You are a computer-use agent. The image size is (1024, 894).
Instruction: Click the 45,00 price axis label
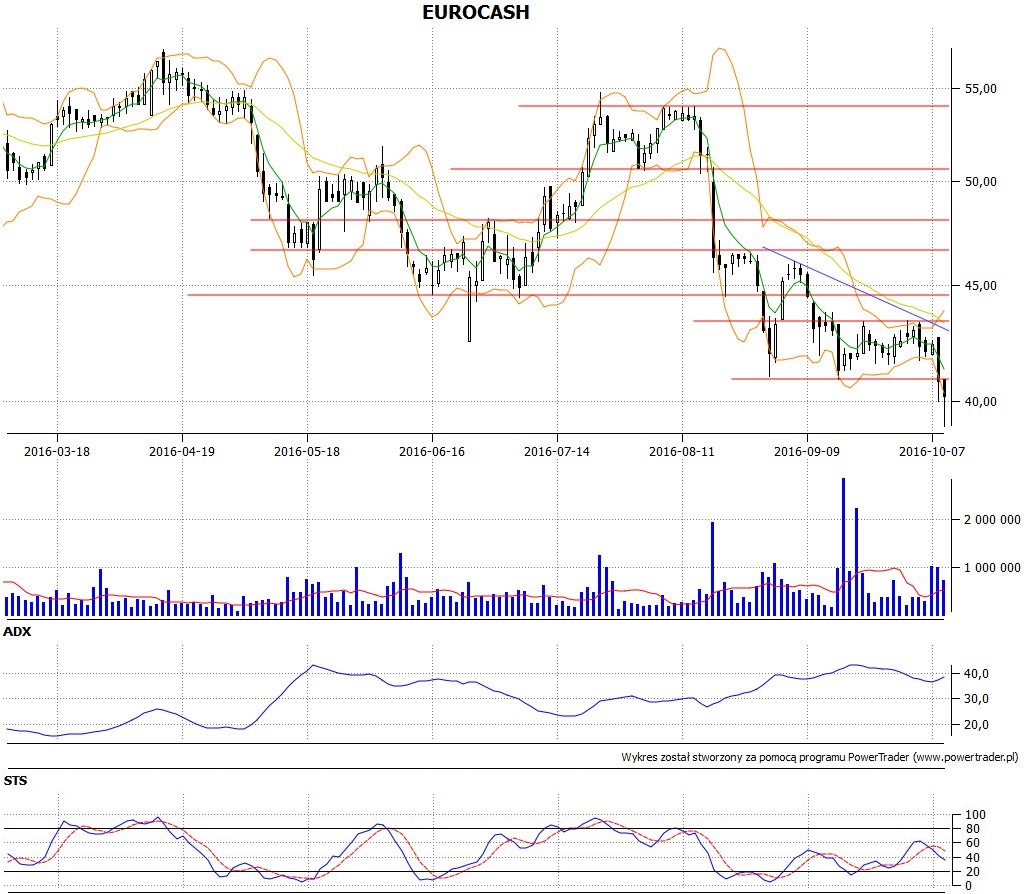pos(981,285)
